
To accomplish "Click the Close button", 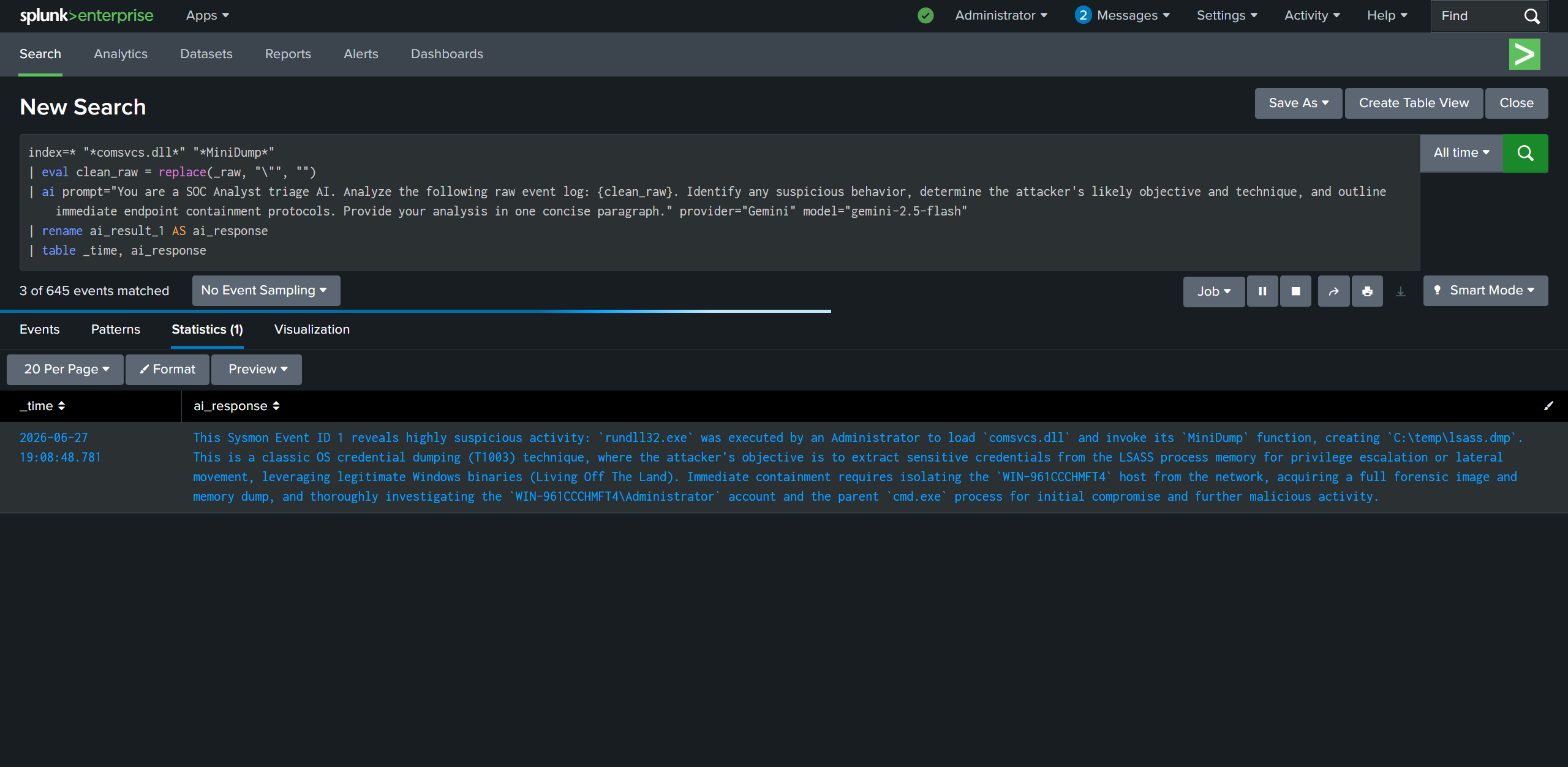I will click(x=1517, y=103).
